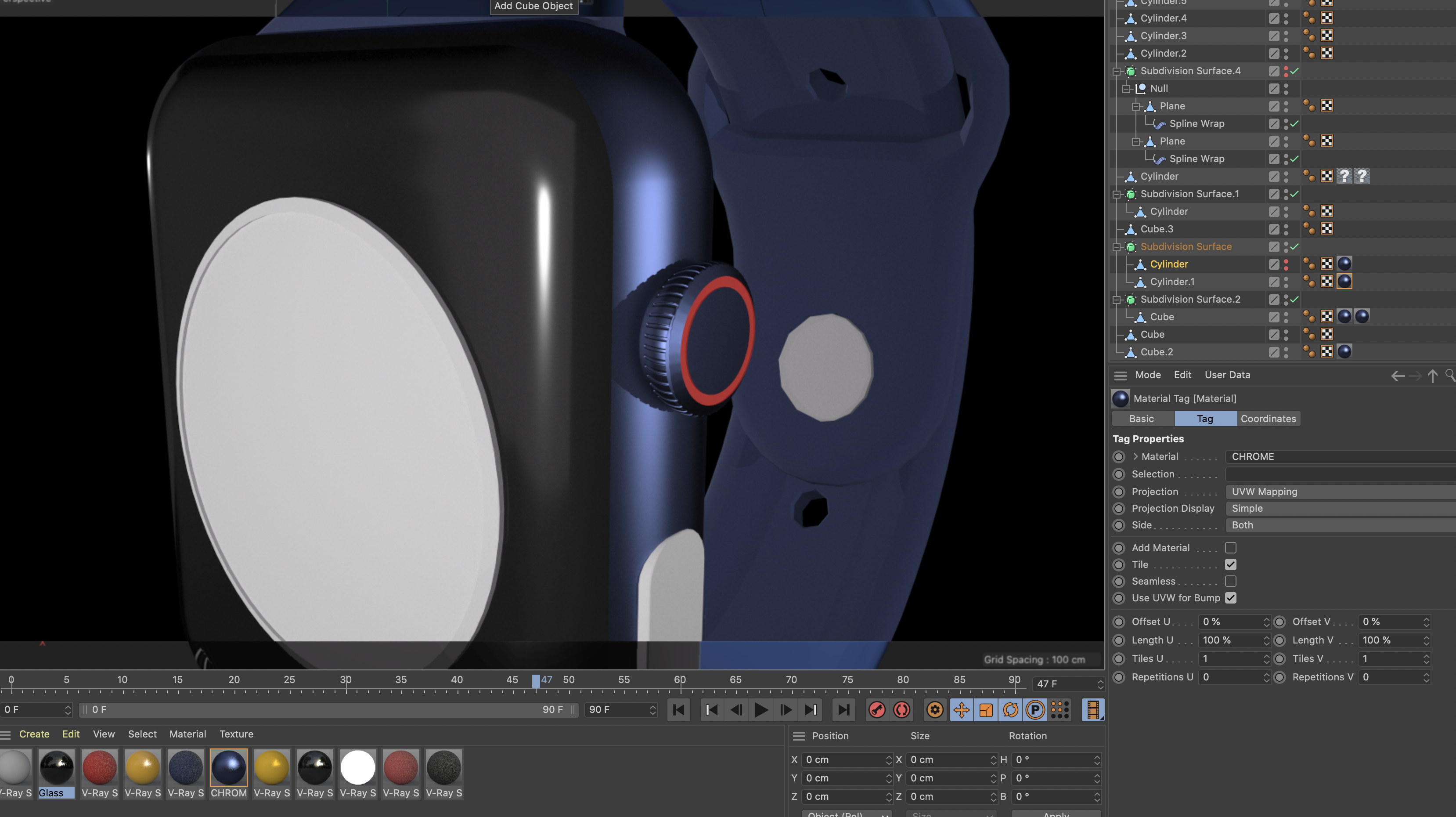Enable the Seamless checkbox
Screen dimensions: 1456x817
[1230, 581]
